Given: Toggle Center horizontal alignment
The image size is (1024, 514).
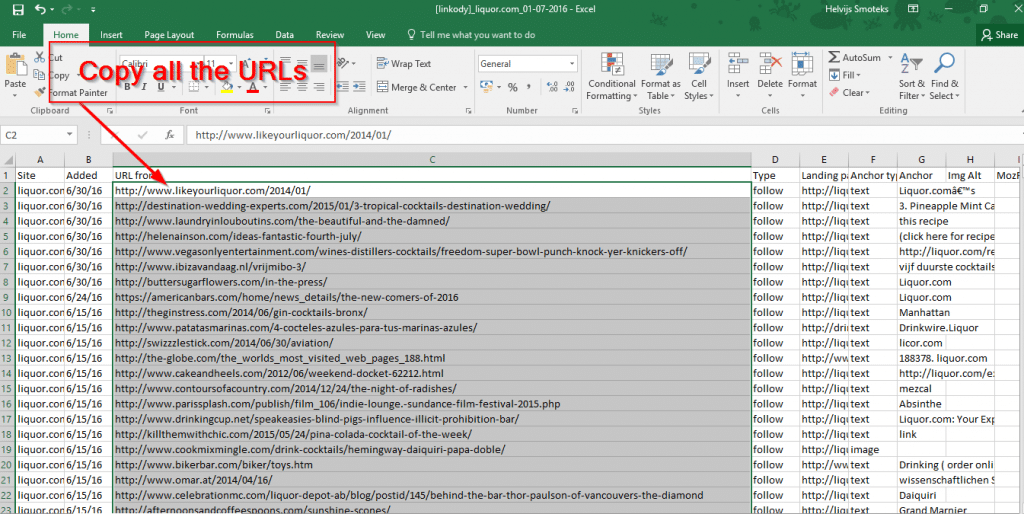Looking at the screenshot, I should 302,87.
